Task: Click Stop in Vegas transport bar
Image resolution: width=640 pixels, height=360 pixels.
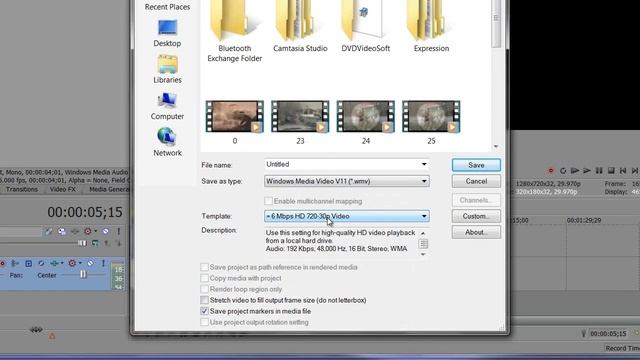Action: (x=611, y=171)
